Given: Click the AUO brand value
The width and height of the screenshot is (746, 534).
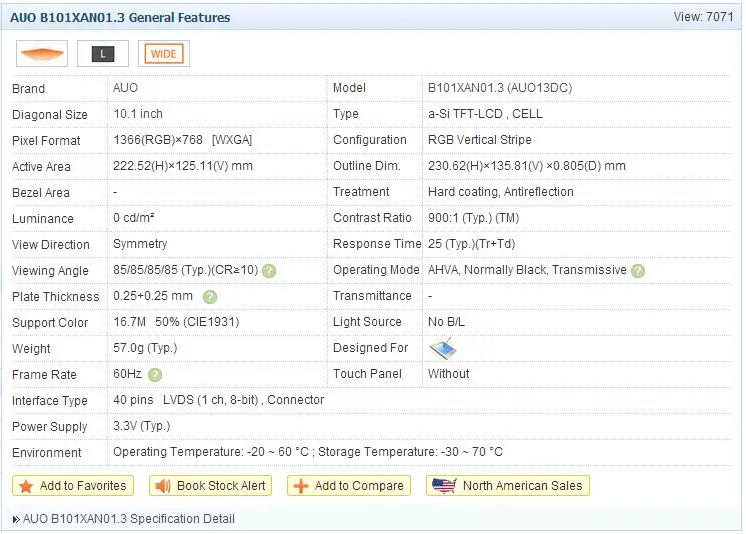Looking at the screenshot, I should [125, 88].
